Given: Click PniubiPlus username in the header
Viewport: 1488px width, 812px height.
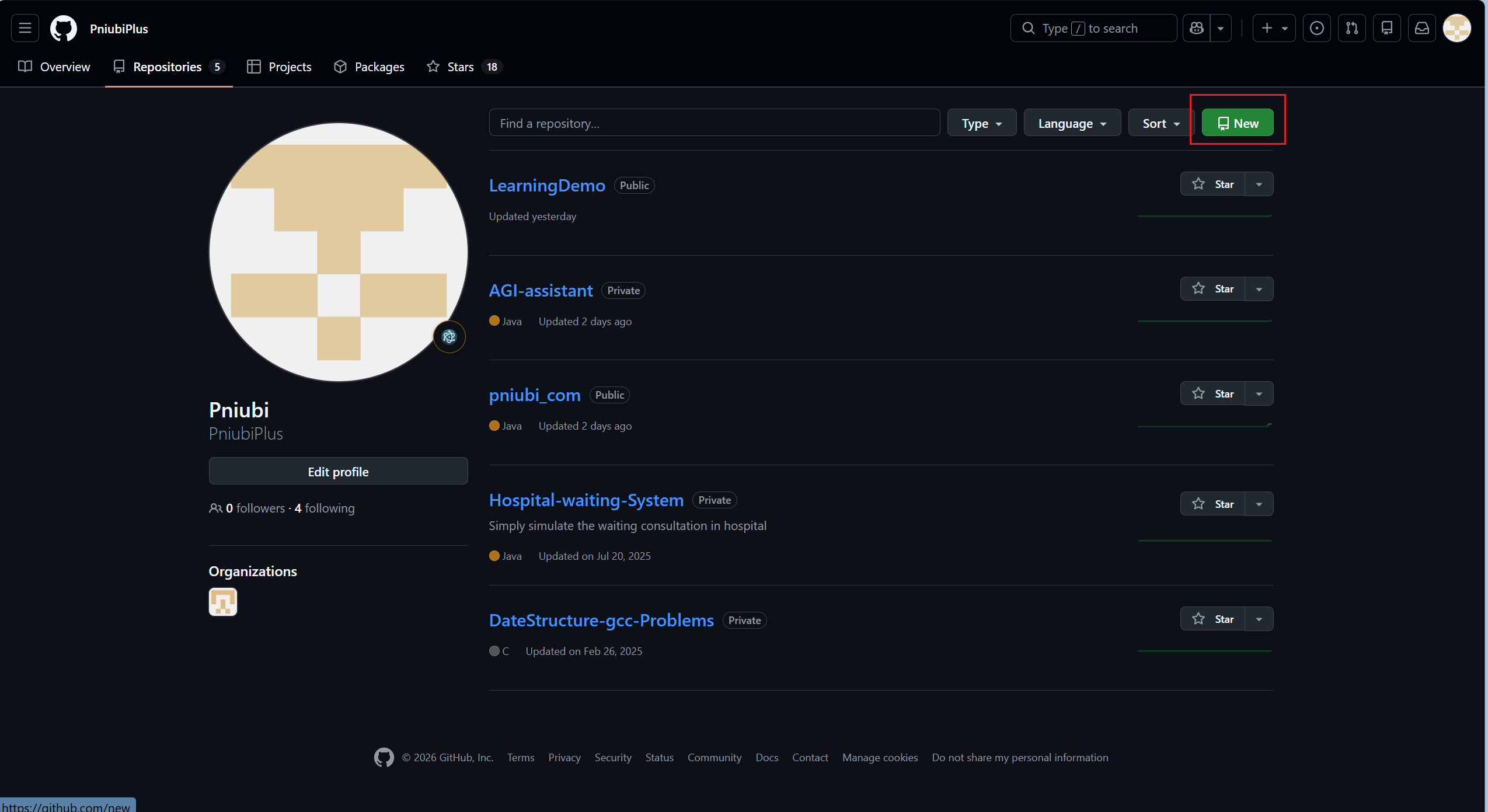Looking at the screenshot, I should point(119,29).
